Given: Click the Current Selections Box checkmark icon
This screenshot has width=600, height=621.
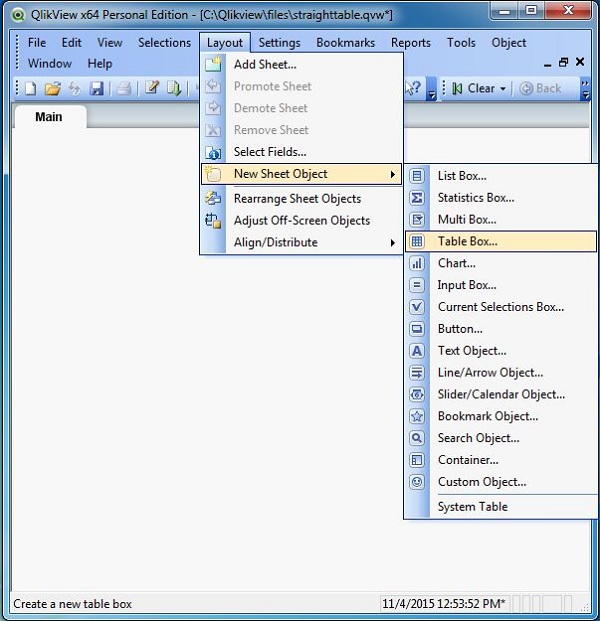Looking at the screenshot, I should [417, 307].
